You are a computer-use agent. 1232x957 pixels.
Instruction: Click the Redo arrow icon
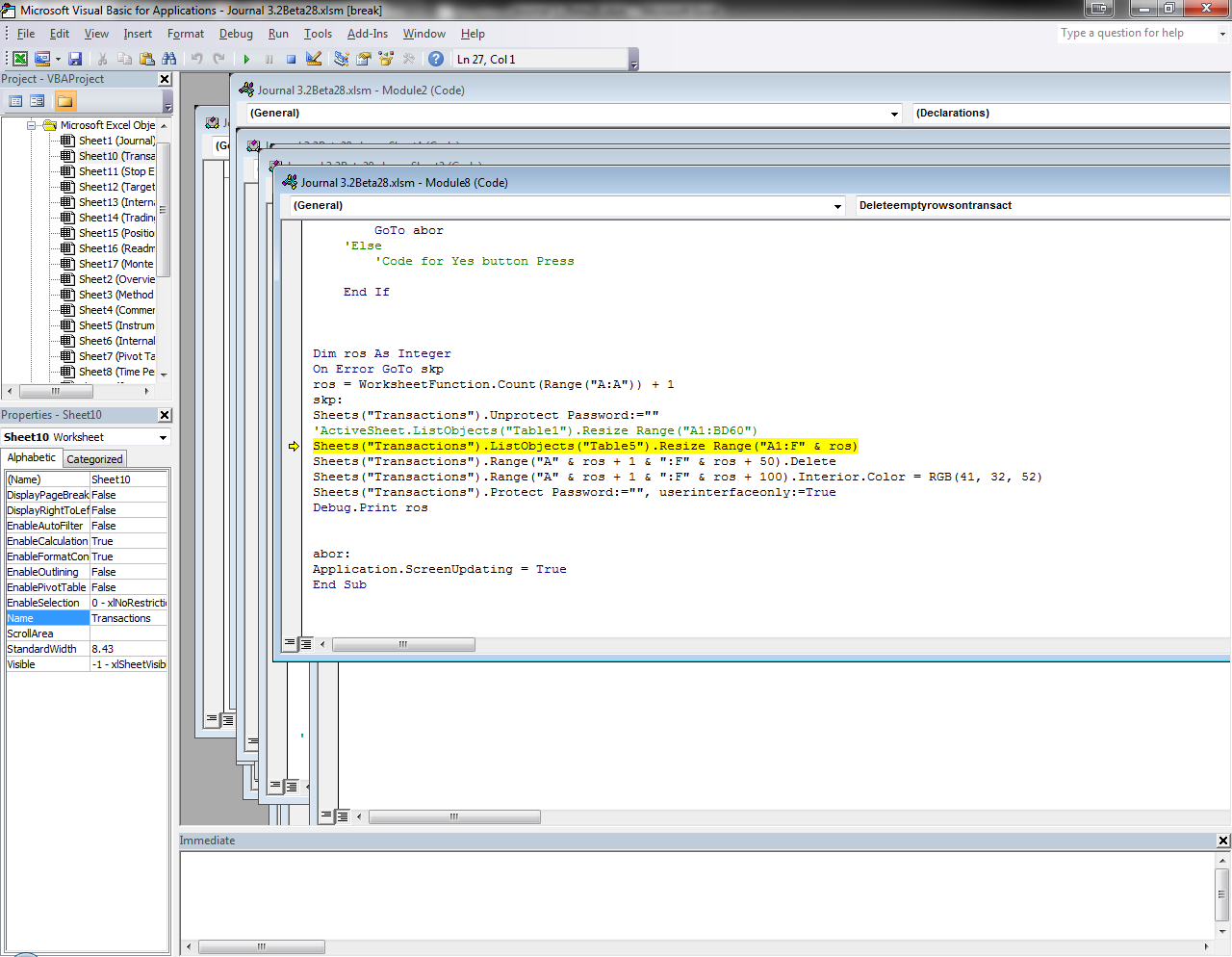(x=218, y=59)
